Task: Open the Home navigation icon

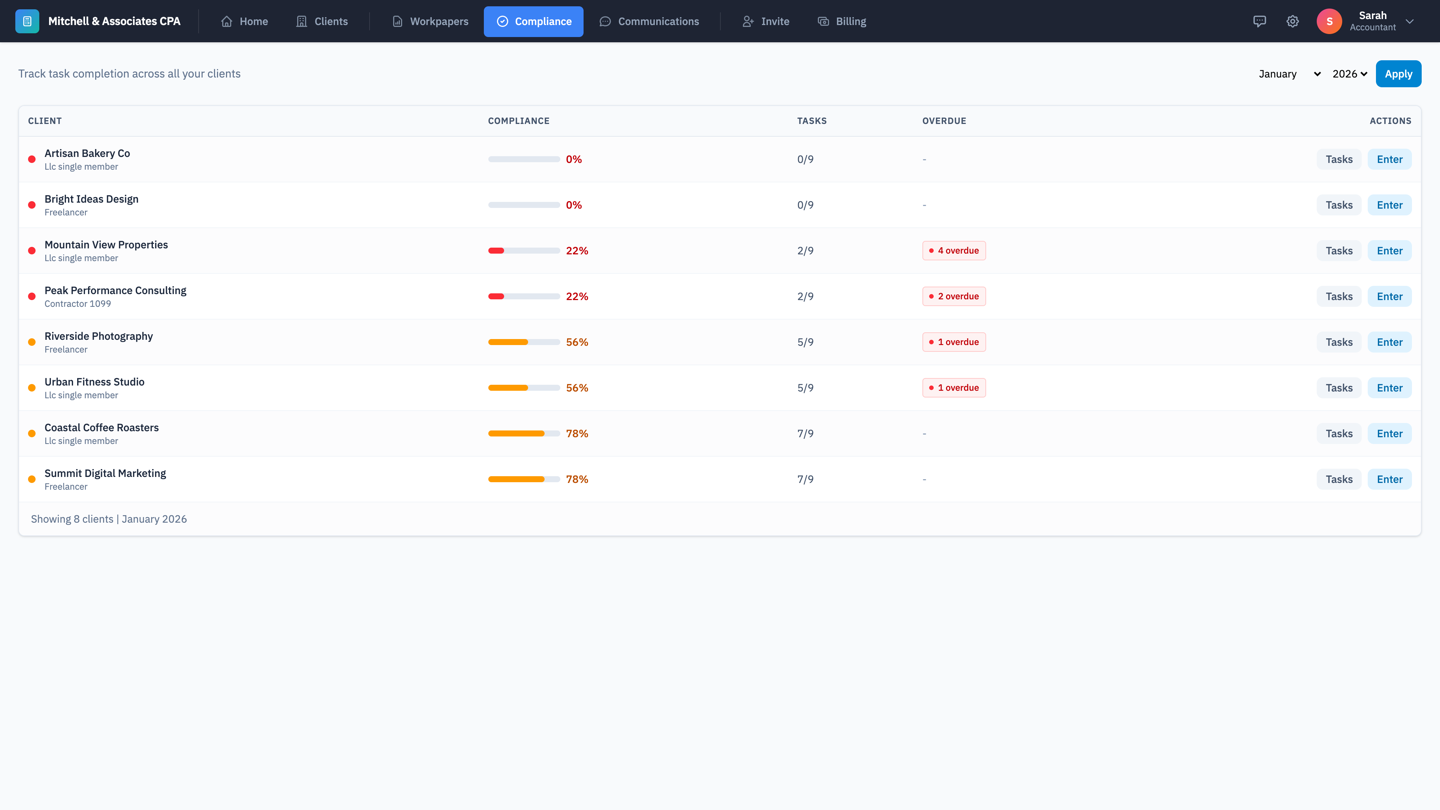Action: 225,21
